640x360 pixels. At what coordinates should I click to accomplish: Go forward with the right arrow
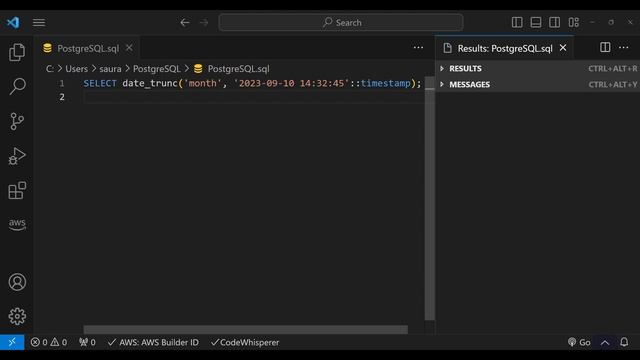(x=204, y=22)
